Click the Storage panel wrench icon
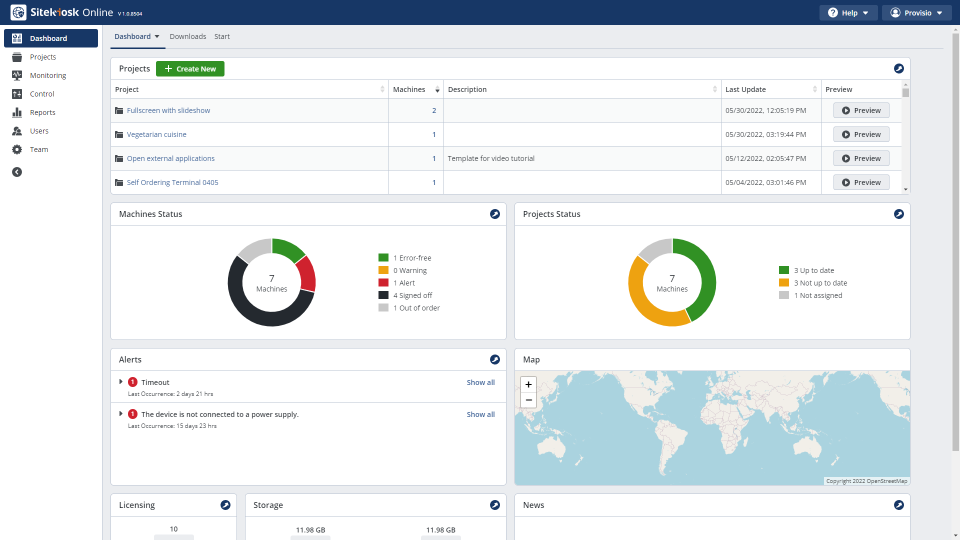The image size is (960, 540). tap(494, 506)
